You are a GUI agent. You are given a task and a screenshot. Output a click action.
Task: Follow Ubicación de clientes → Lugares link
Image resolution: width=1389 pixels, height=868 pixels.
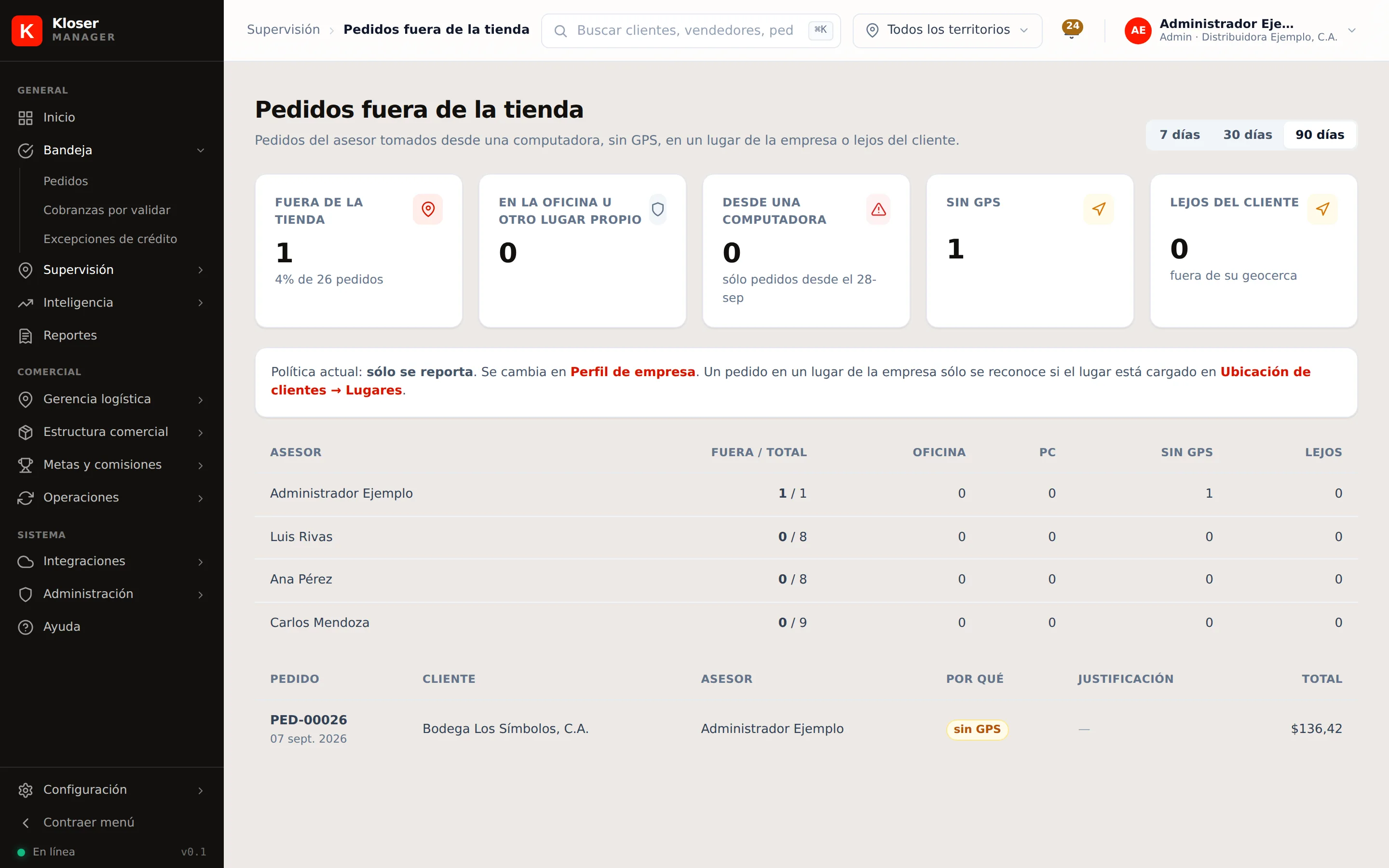click(x=791, y=381)
